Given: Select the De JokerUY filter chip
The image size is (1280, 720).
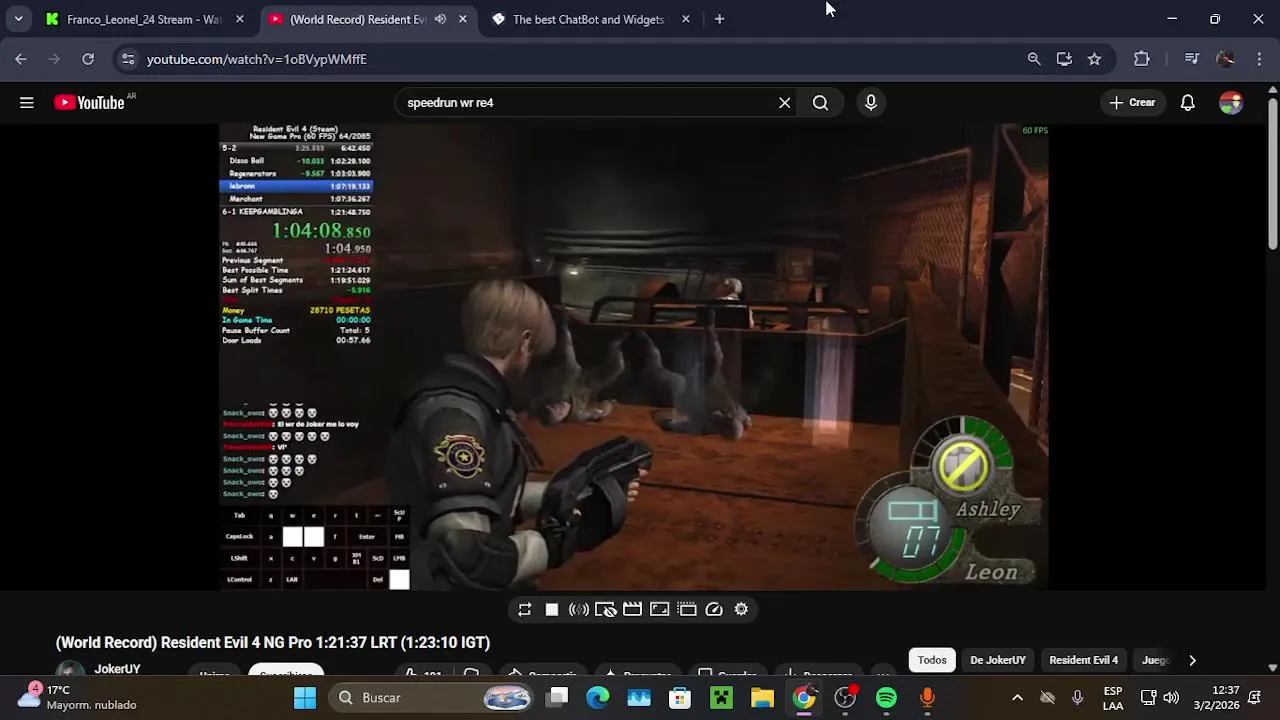Looking at the screenshot, I should [x=998, y=660].
